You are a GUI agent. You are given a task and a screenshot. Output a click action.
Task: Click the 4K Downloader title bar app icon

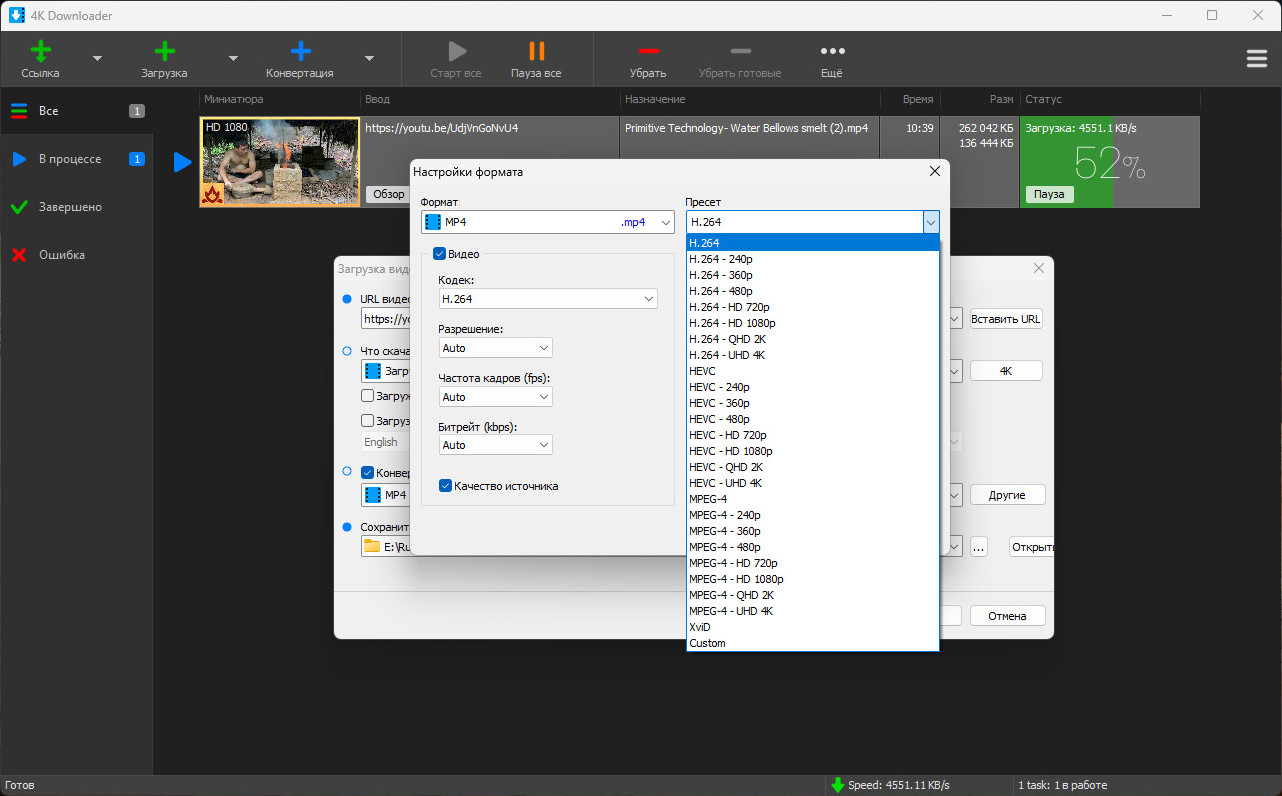16,15
